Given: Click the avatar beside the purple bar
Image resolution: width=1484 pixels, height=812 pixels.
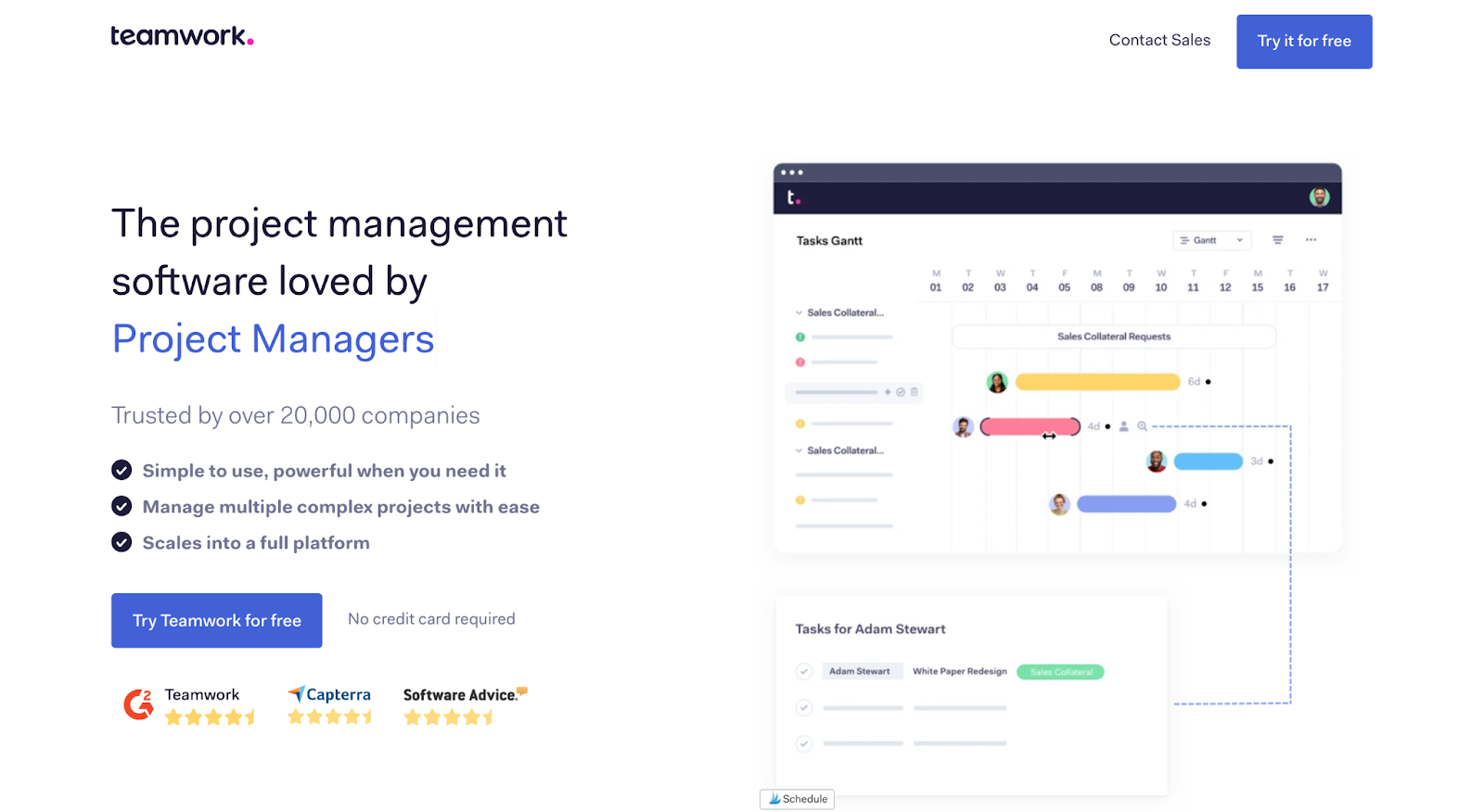Looking at the screenshot, I should (x=1059, y=504).
